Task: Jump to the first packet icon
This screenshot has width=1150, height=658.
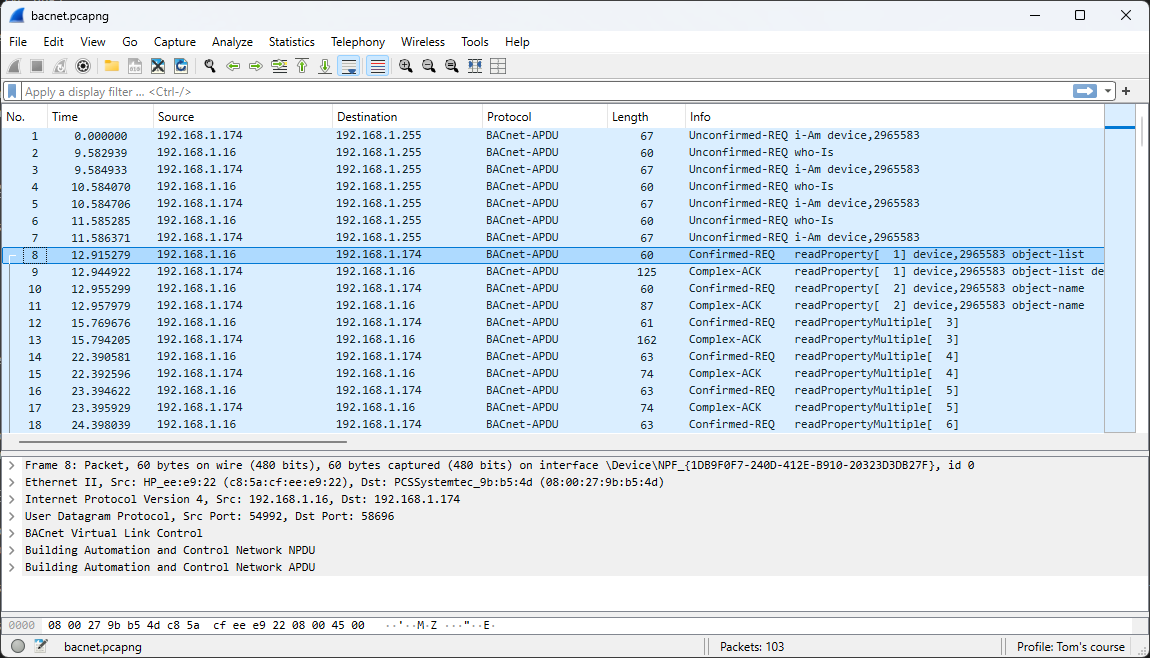Action: coord(302,66)
